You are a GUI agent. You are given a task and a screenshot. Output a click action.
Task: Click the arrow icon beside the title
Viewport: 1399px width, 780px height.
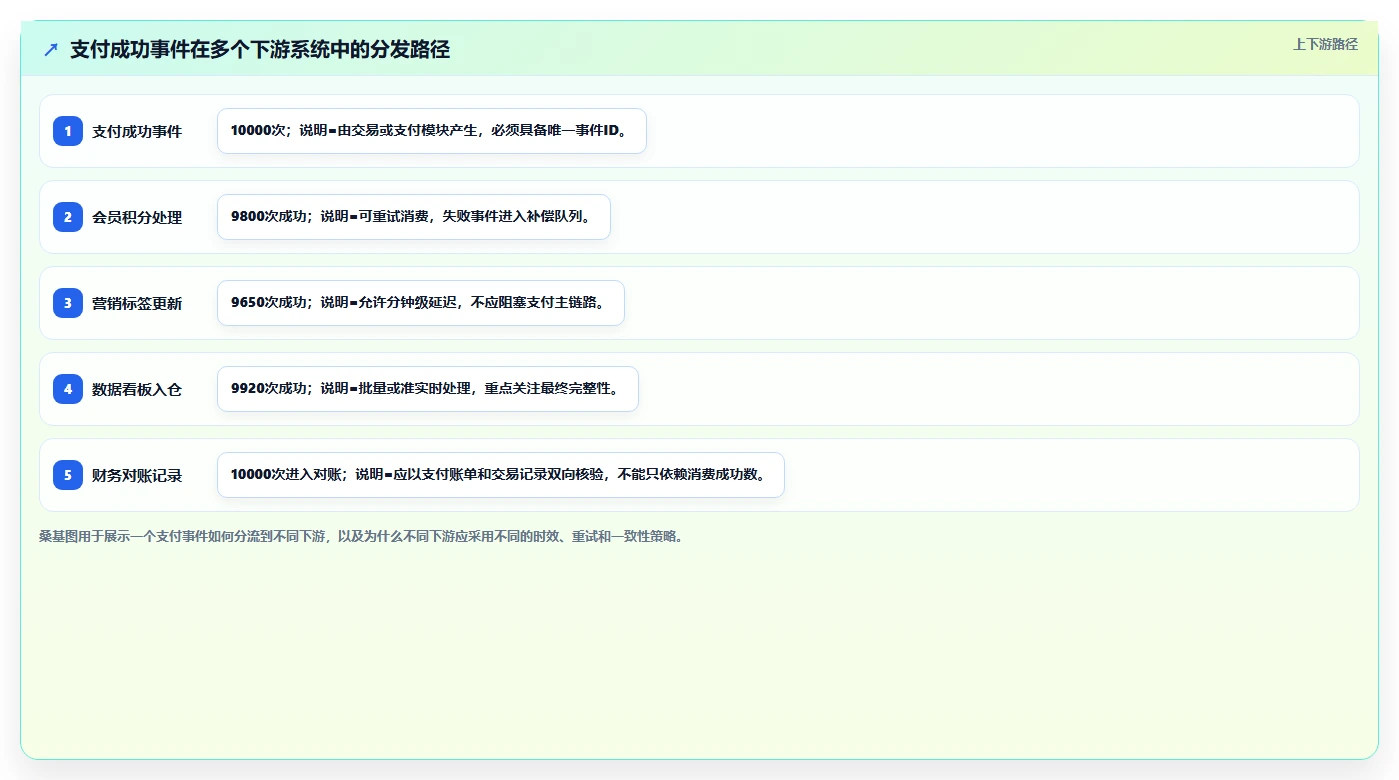tap(51, 49)
